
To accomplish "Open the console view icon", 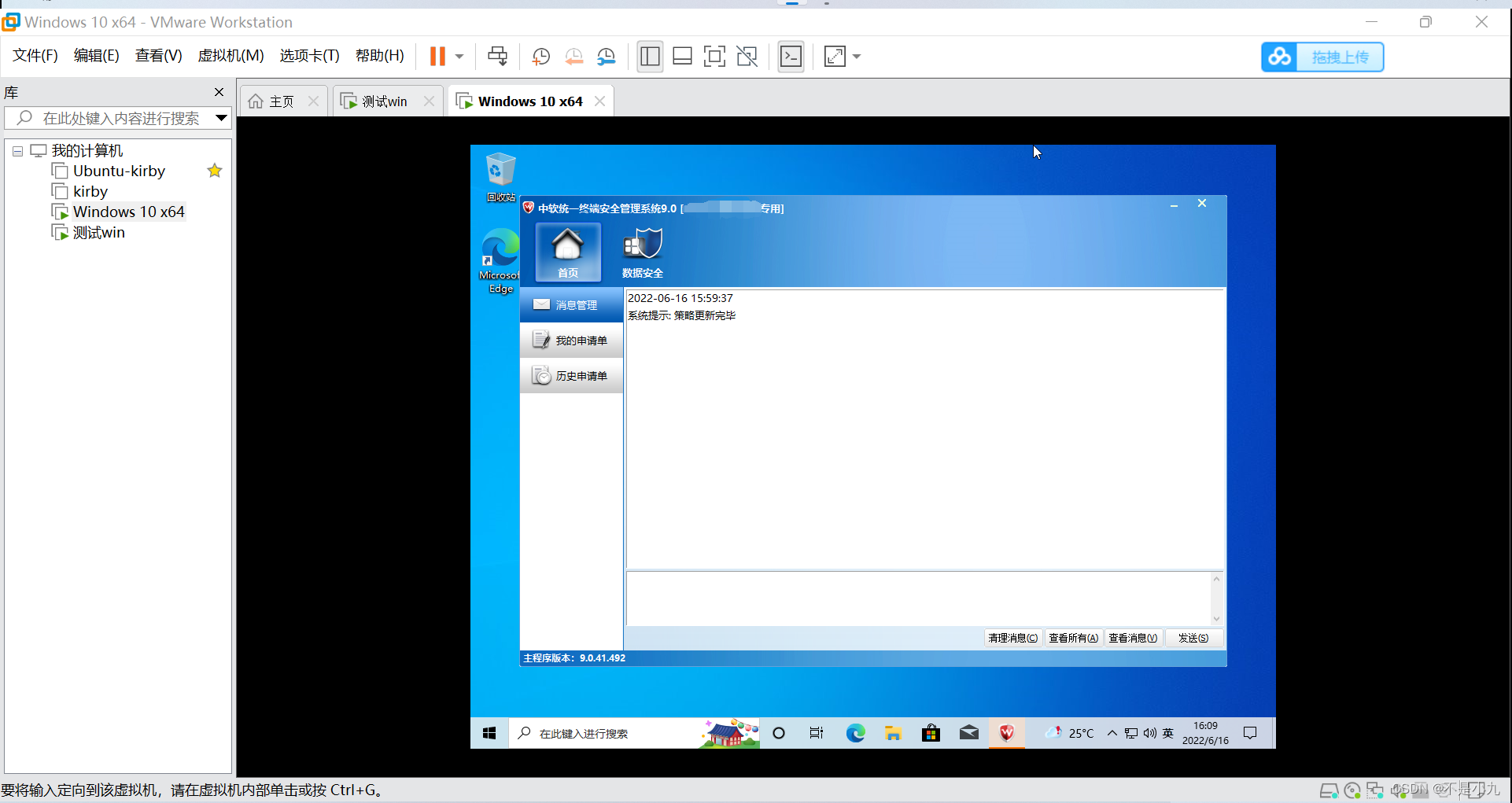I will point(791,57).
